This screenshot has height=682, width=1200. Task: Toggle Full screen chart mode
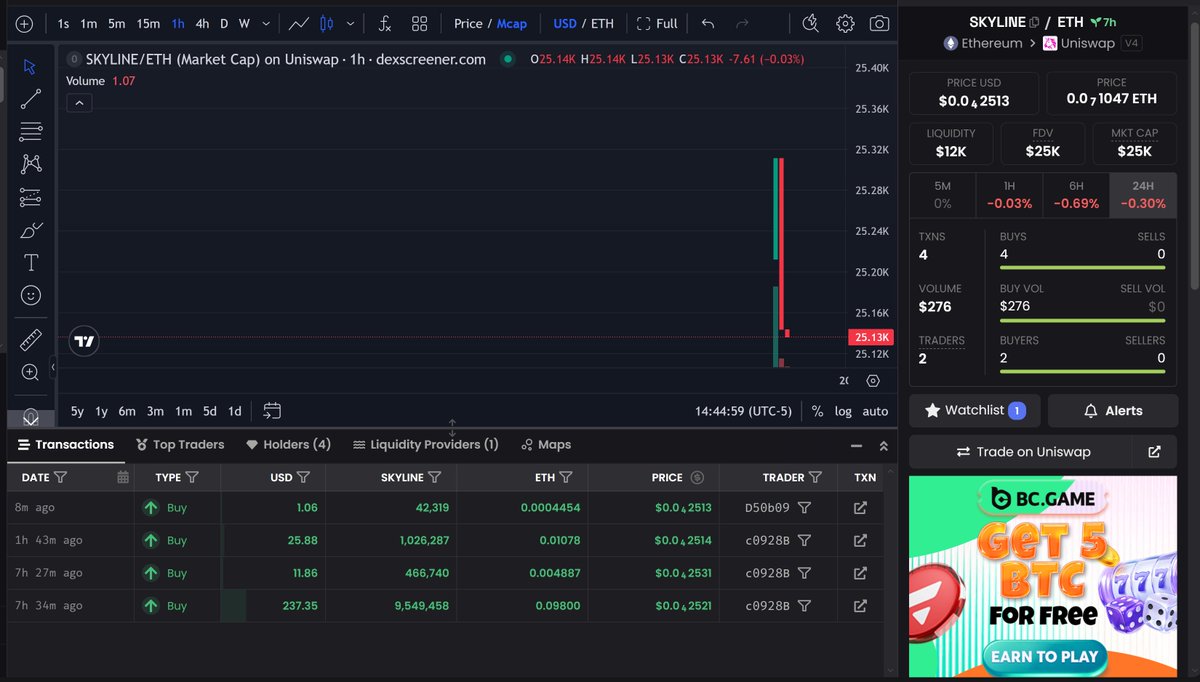click(657, 23)
